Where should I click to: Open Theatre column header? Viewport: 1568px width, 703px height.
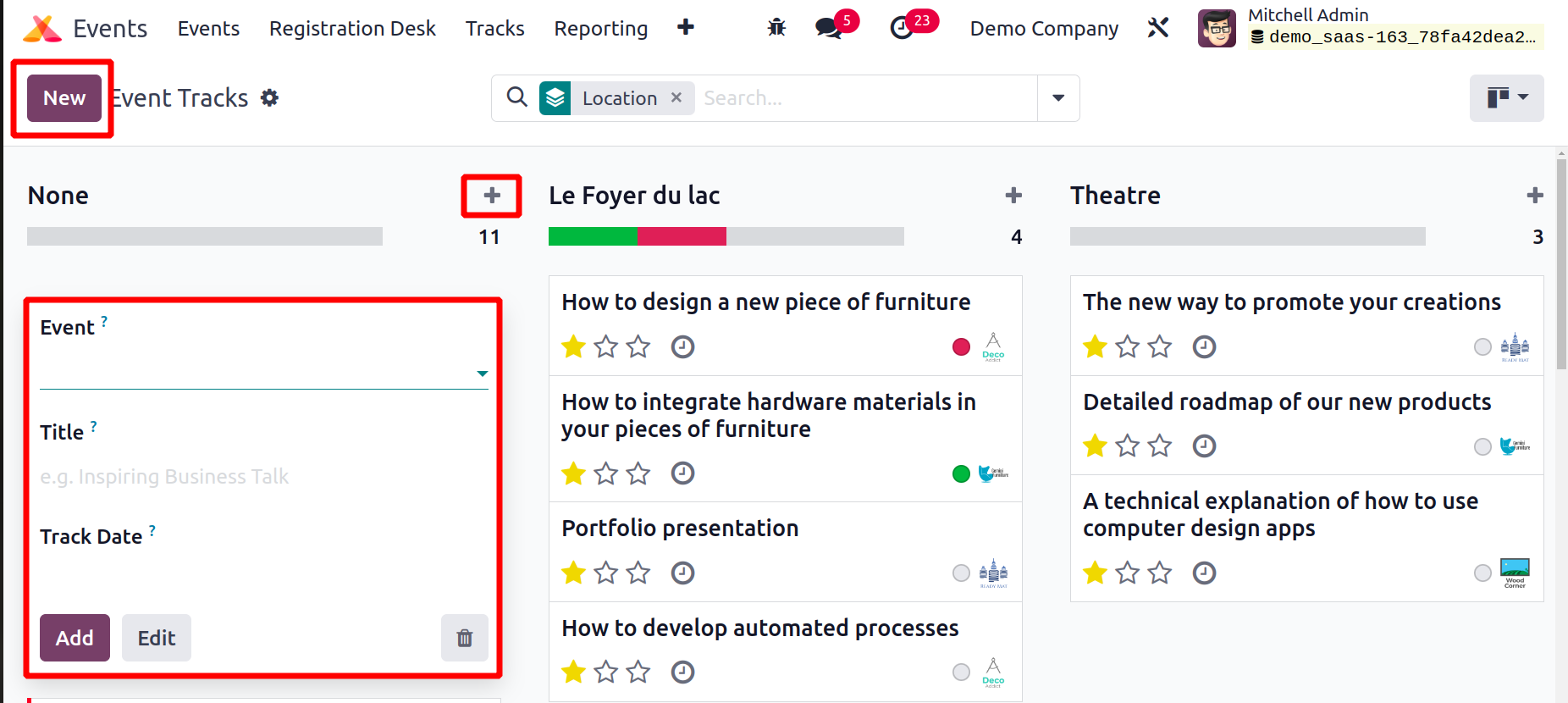(x=1115, y=196)
